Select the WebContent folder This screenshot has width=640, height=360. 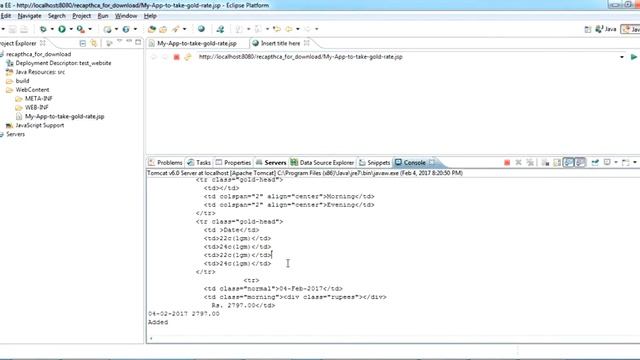(32, 90)
